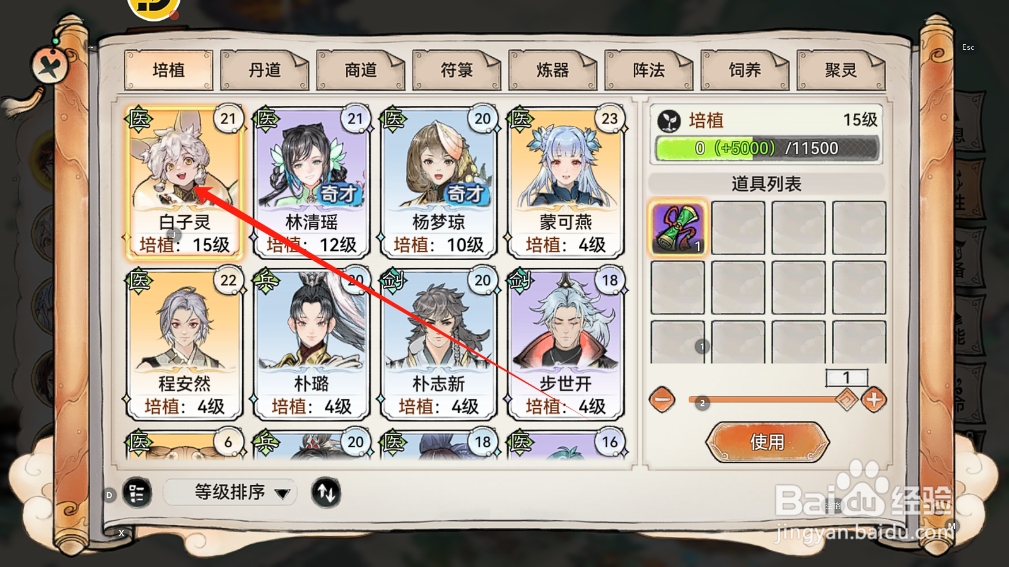
Task: Toggle the sort order arrows icon
Action: (x=326, y=493)
